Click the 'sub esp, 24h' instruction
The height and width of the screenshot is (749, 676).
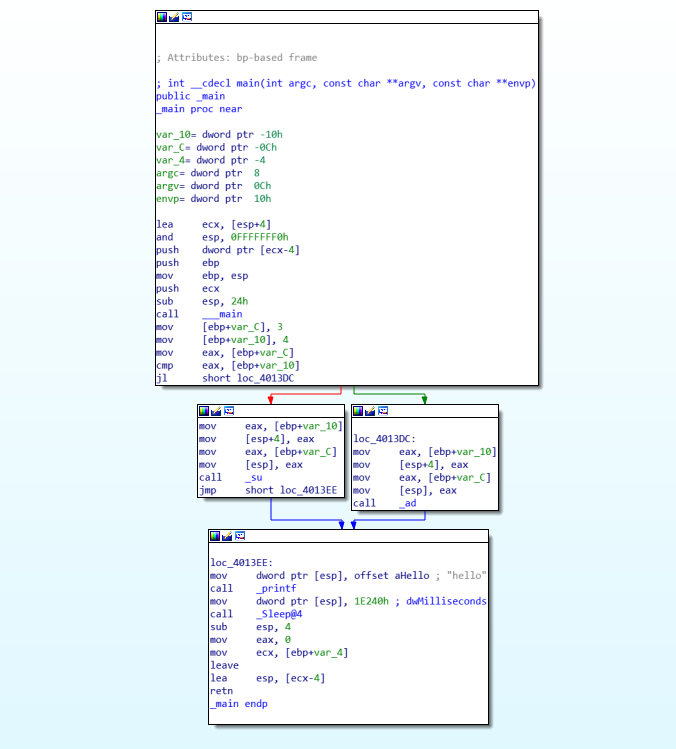click(202, 302)
